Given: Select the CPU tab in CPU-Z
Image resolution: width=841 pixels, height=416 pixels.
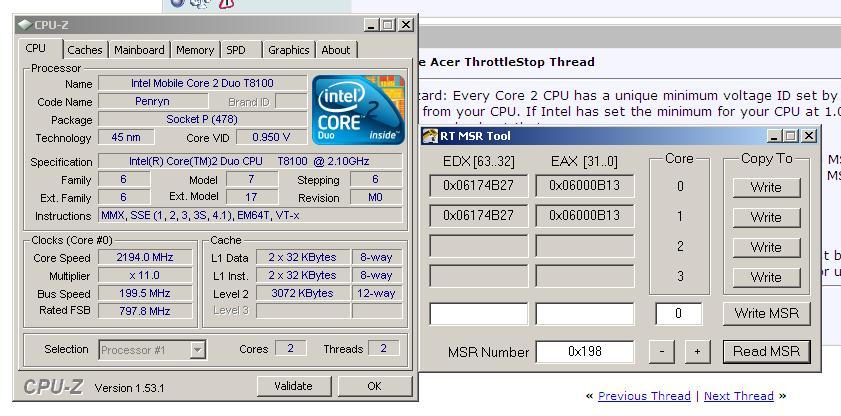Looking at the screenshot, I should click(x=36, y=48).
